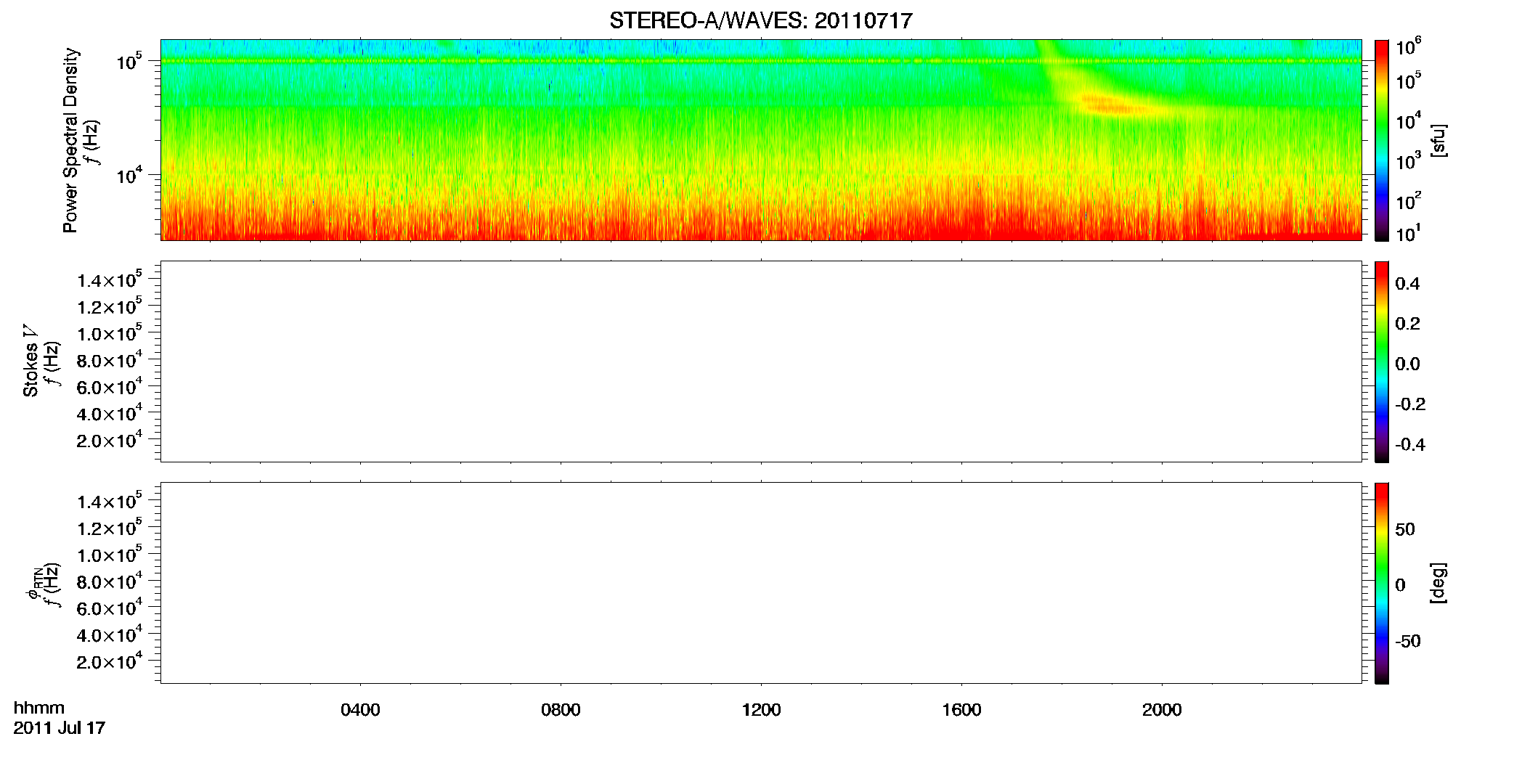The width and height of the screenshot is (1522, 784).
Task: Click the 2011 Jul 17 date label
Action: [59, 727]
